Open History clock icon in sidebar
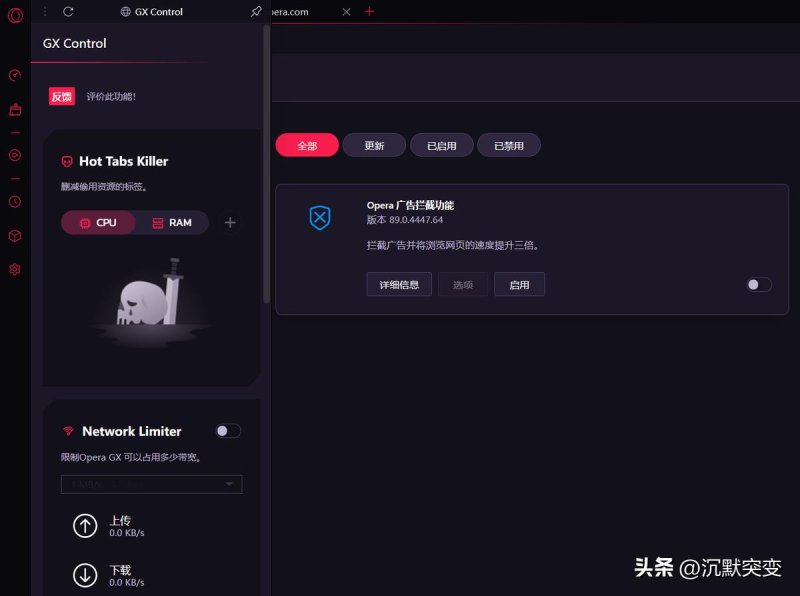The height and width of the screenshot is (596, 800). [15, 201]
